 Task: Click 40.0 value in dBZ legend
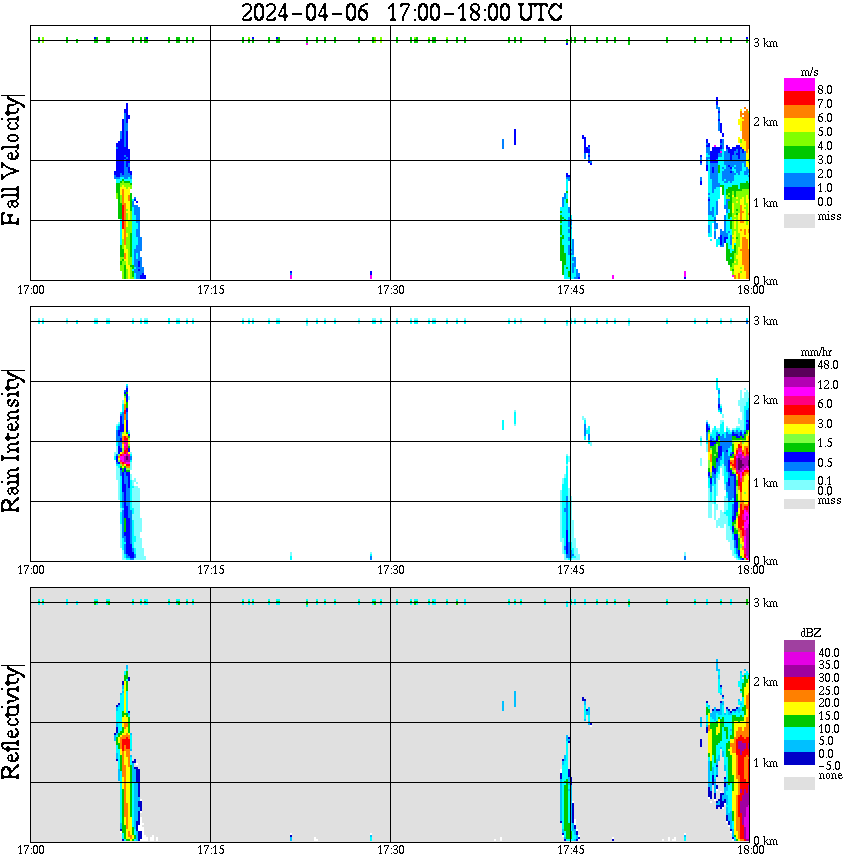pyautogui.click(x=828, y=653)
